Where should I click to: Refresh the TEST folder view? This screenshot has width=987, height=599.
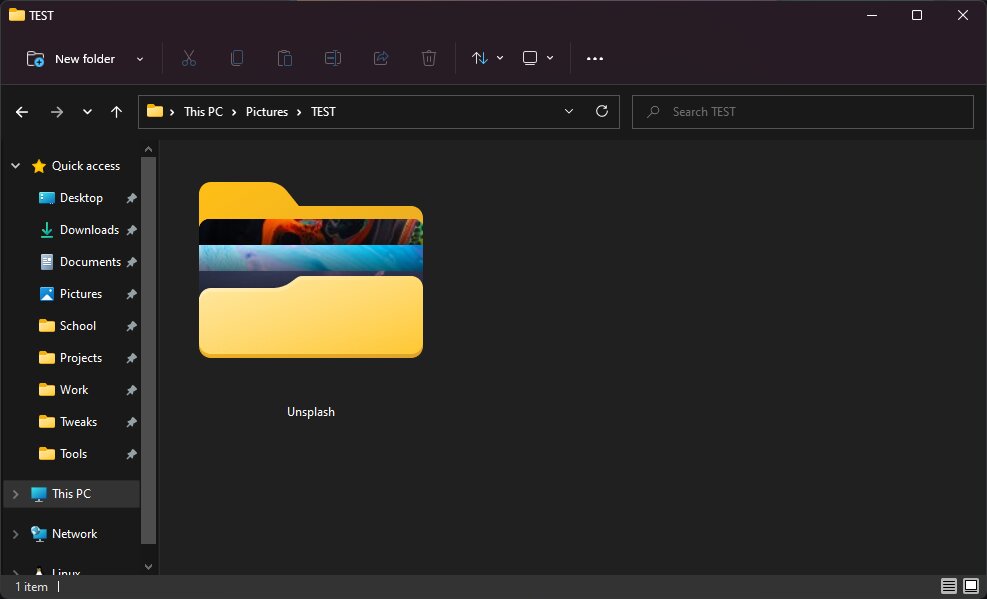602,111
